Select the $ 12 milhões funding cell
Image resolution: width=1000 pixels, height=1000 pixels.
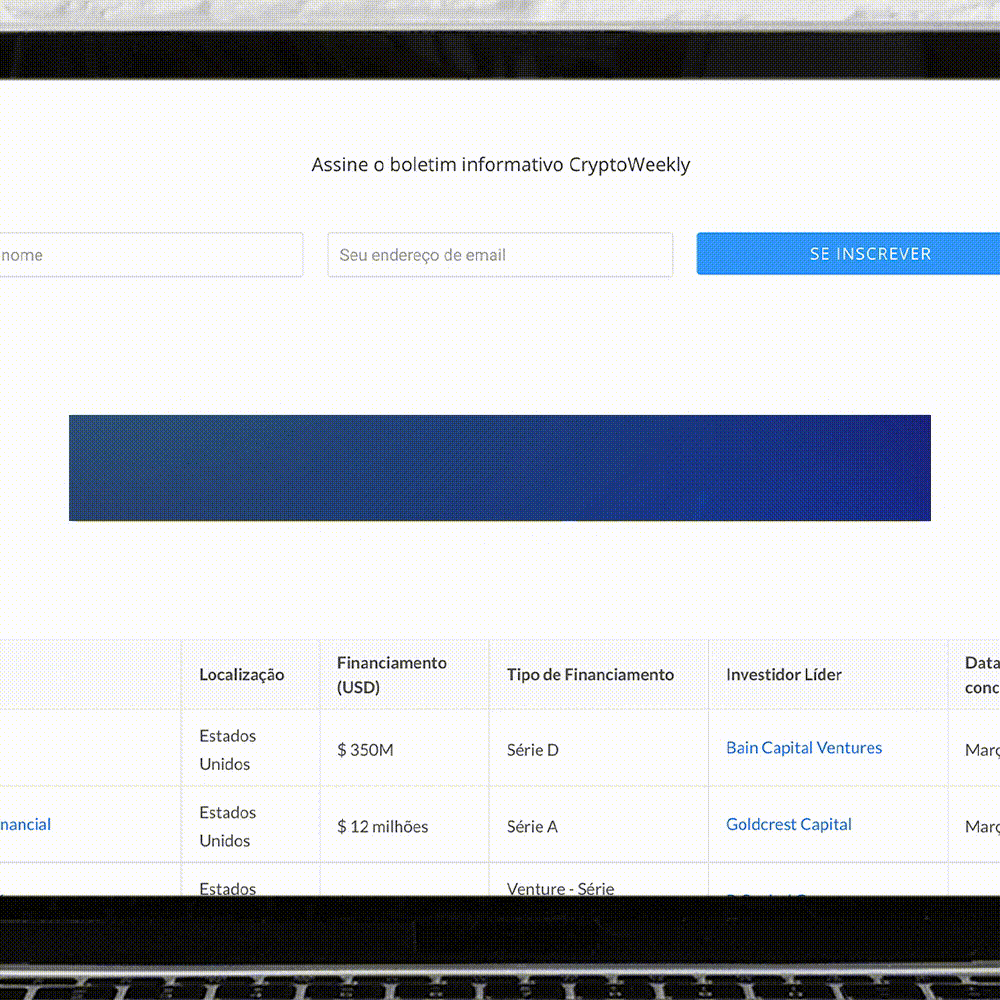(382, 827)
